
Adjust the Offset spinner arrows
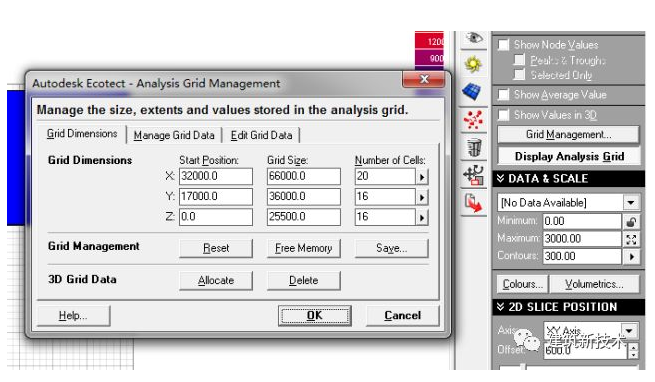point(634,350)
